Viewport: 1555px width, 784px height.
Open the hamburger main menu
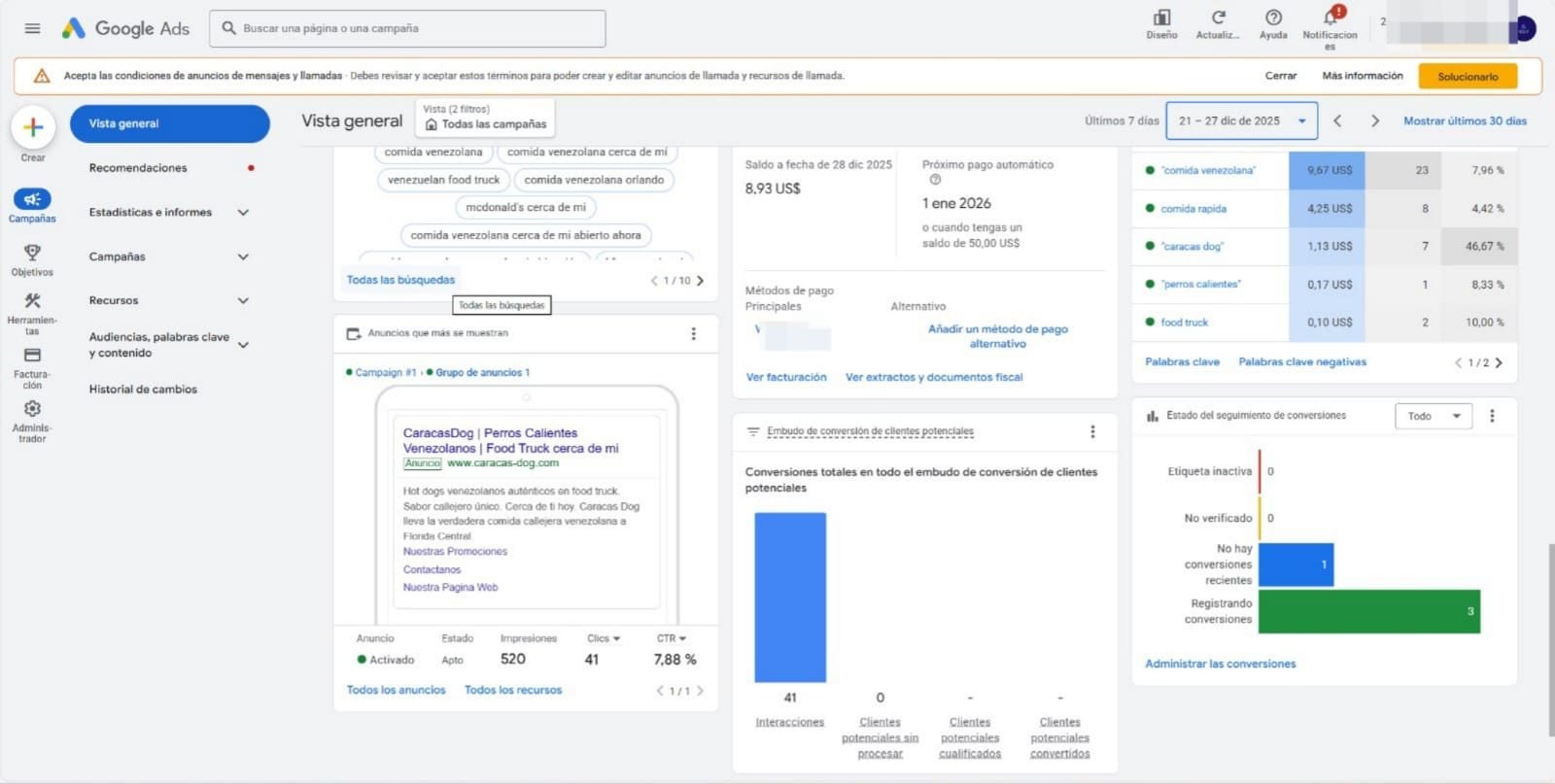pos(32,28)
